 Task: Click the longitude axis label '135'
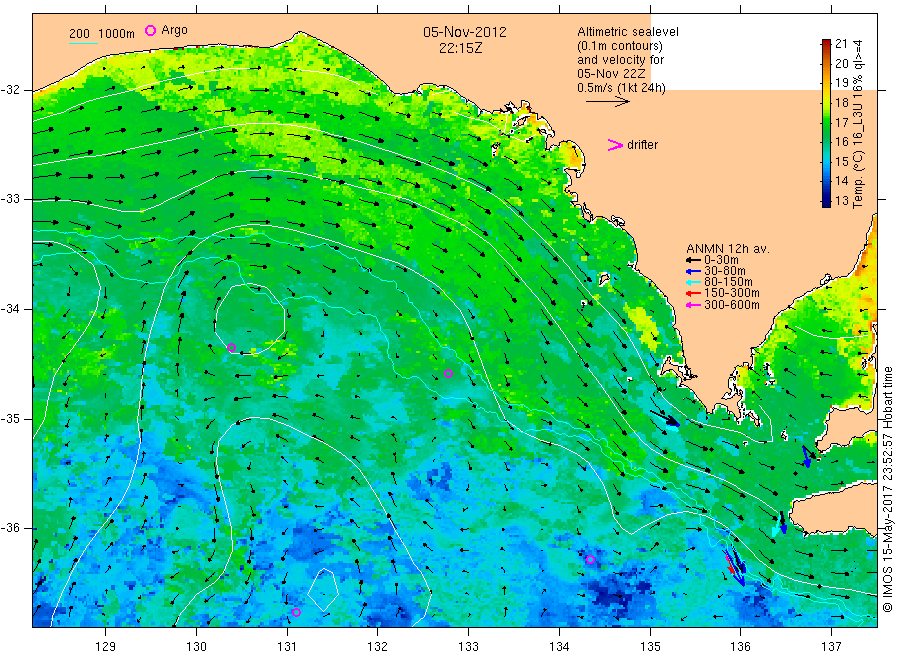point(650,647)
